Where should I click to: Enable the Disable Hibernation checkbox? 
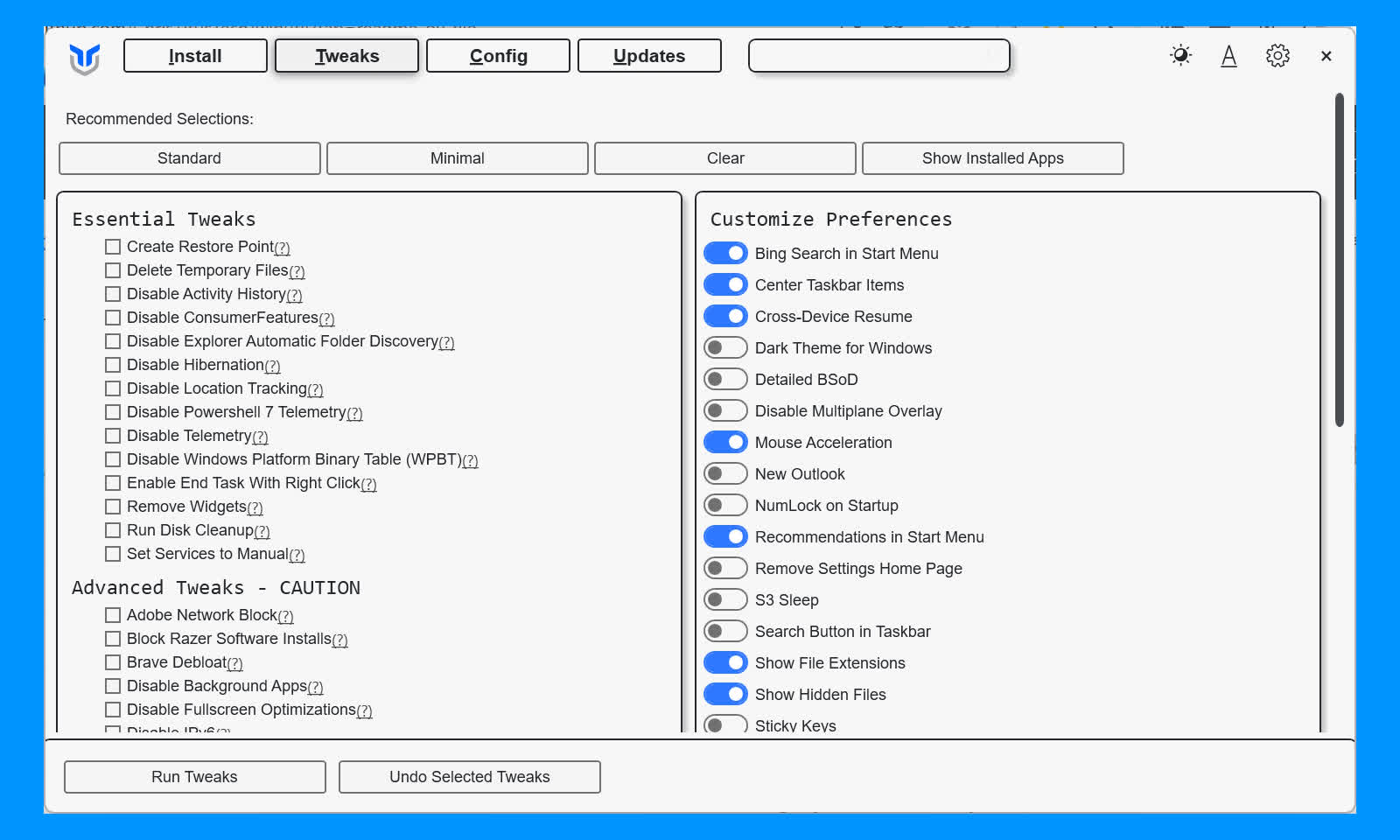113,365
